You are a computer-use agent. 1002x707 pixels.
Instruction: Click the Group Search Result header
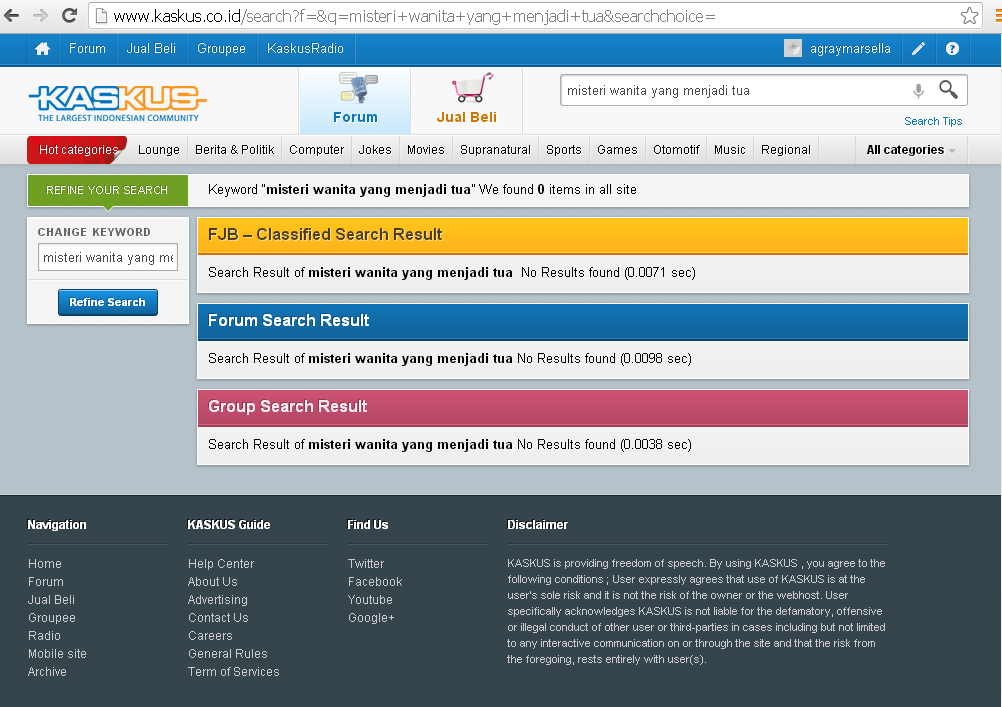coord(583,407)
